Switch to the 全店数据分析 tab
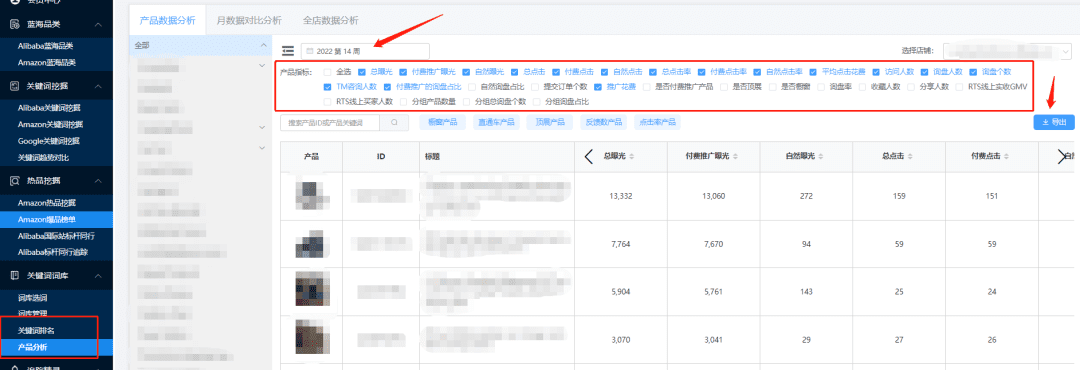 click(x=331, y=21)
